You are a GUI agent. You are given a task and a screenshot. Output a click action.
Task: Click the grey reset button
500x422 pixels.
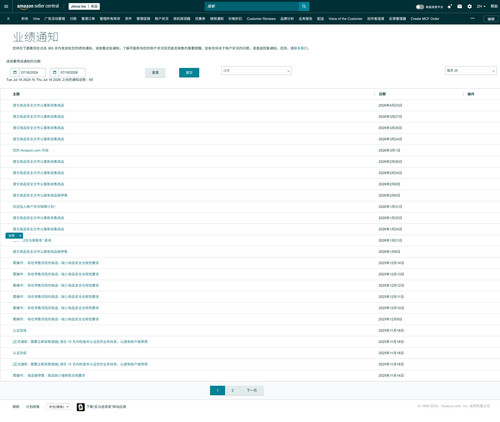coord(155,73)
